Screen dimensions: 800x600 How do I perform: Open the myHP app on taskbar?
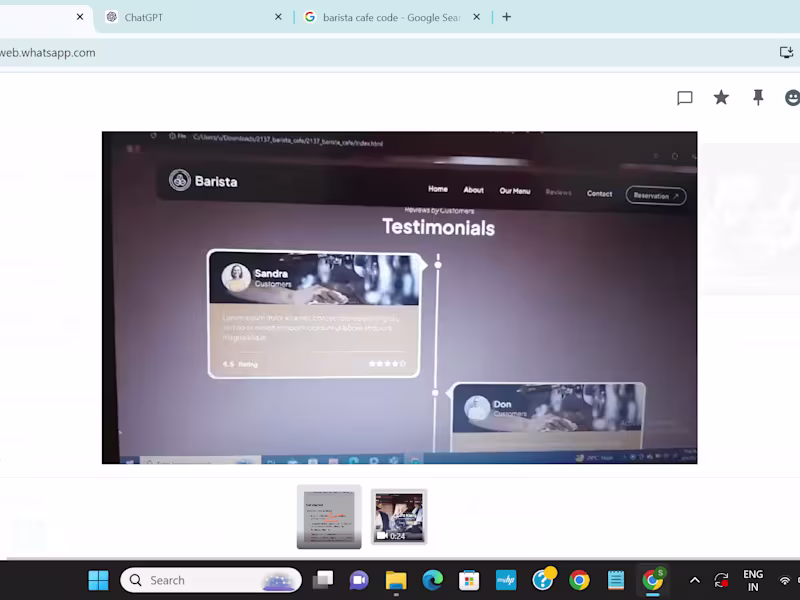[x=506, y=580]
